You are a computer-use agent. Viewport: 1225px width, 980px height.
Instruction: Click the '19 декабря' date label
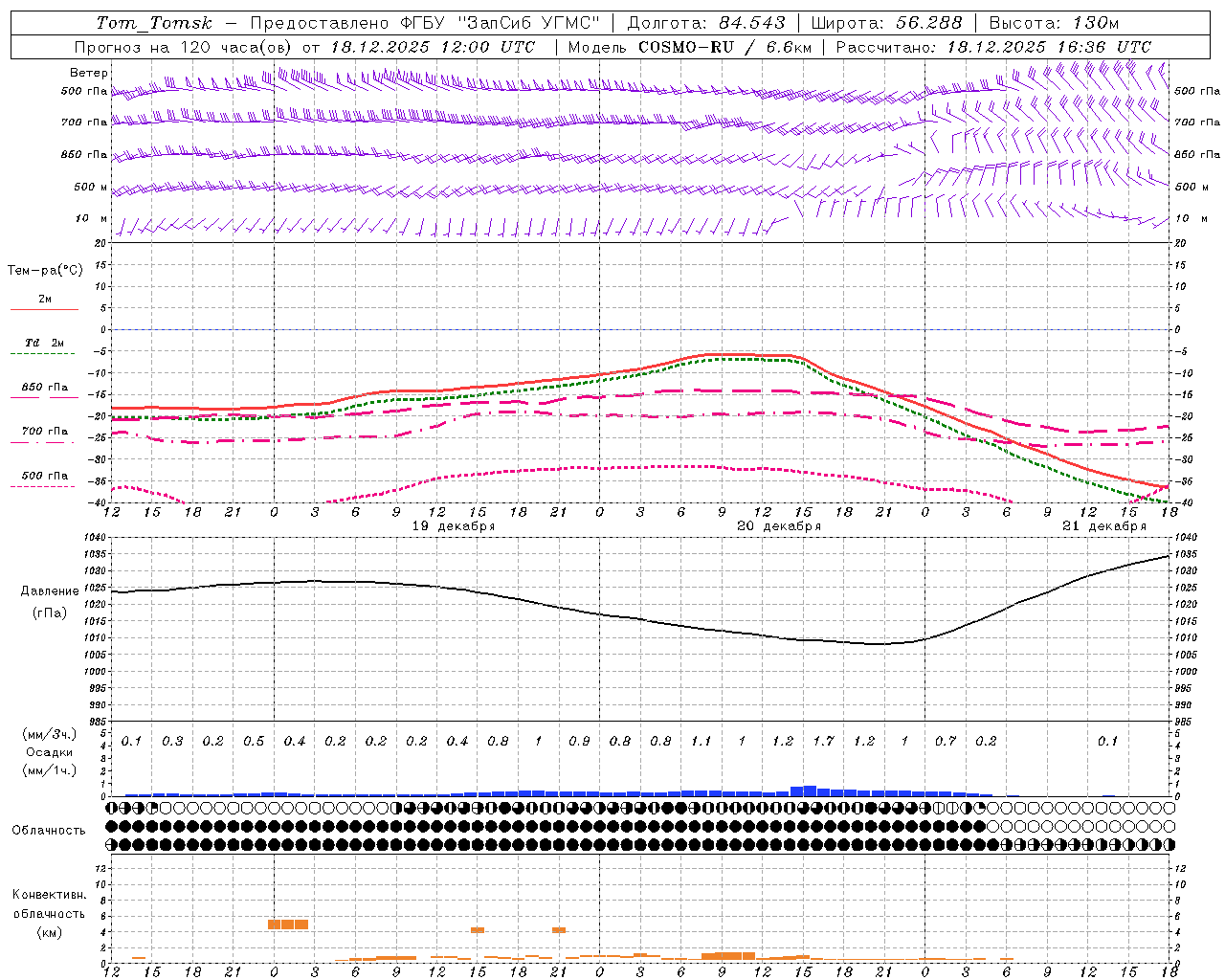pyautogui.click(x=454, y=526)
